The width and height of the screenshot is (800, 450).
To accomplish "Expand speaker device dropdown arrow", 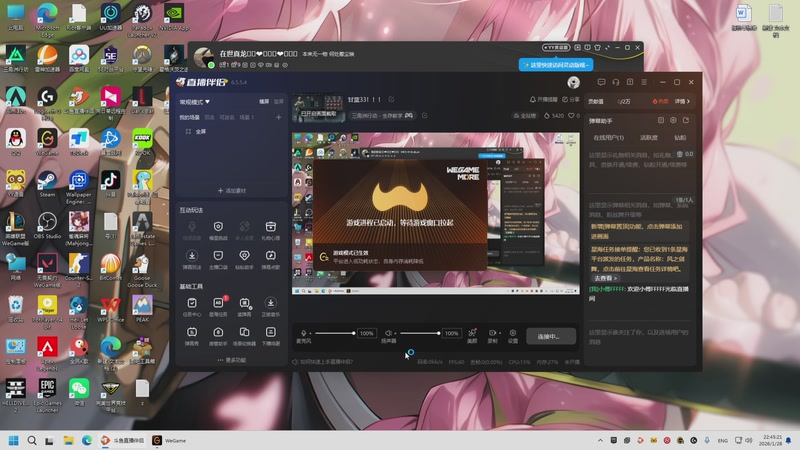I will coord(395,333).
